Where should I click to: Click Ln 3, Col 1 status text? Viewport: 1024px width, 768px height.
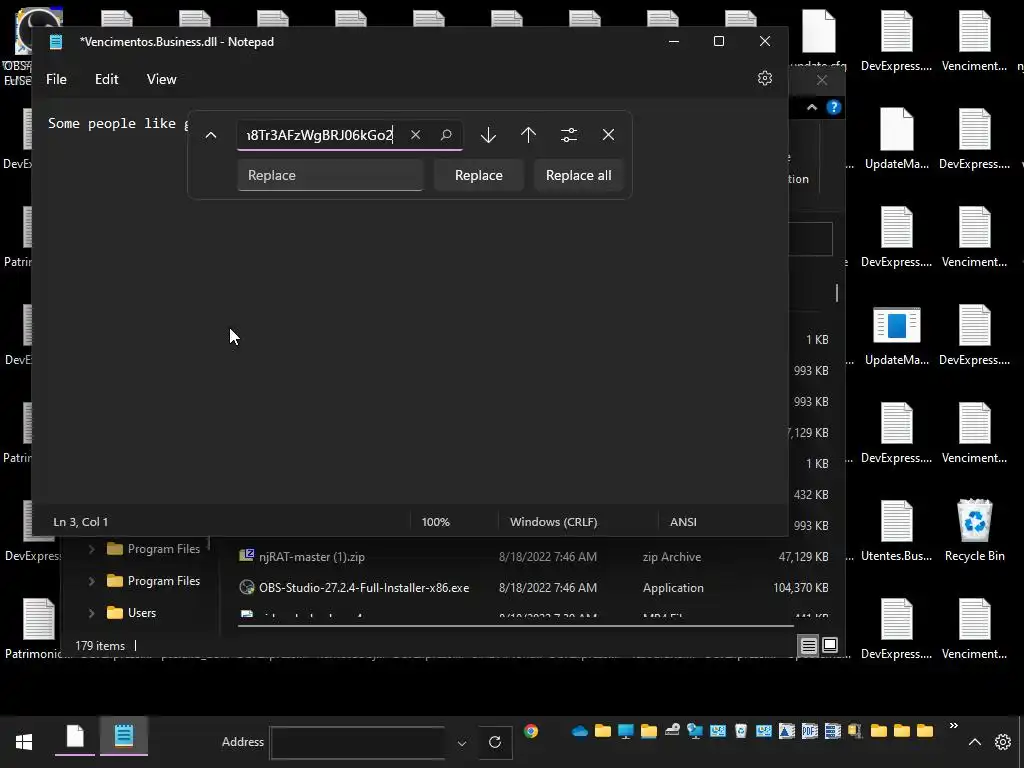coord(80,522)
